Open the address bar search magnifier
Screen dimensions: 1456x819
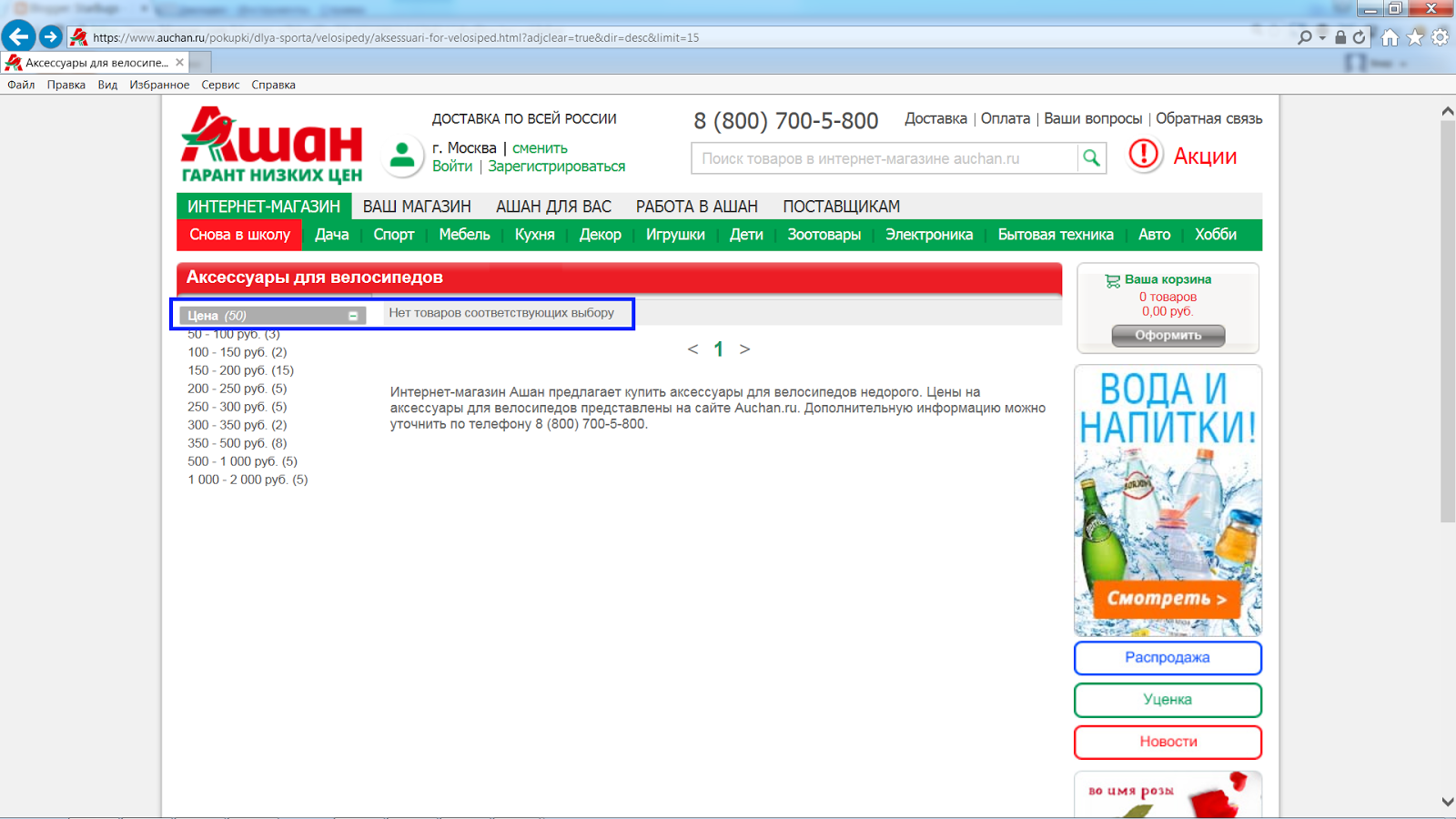point(1305,37)
